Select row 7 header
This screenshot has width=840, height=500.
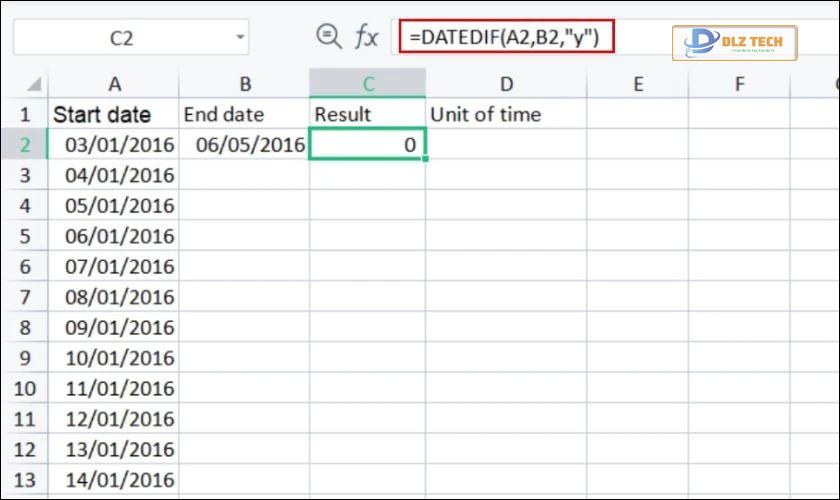(25, 297)
